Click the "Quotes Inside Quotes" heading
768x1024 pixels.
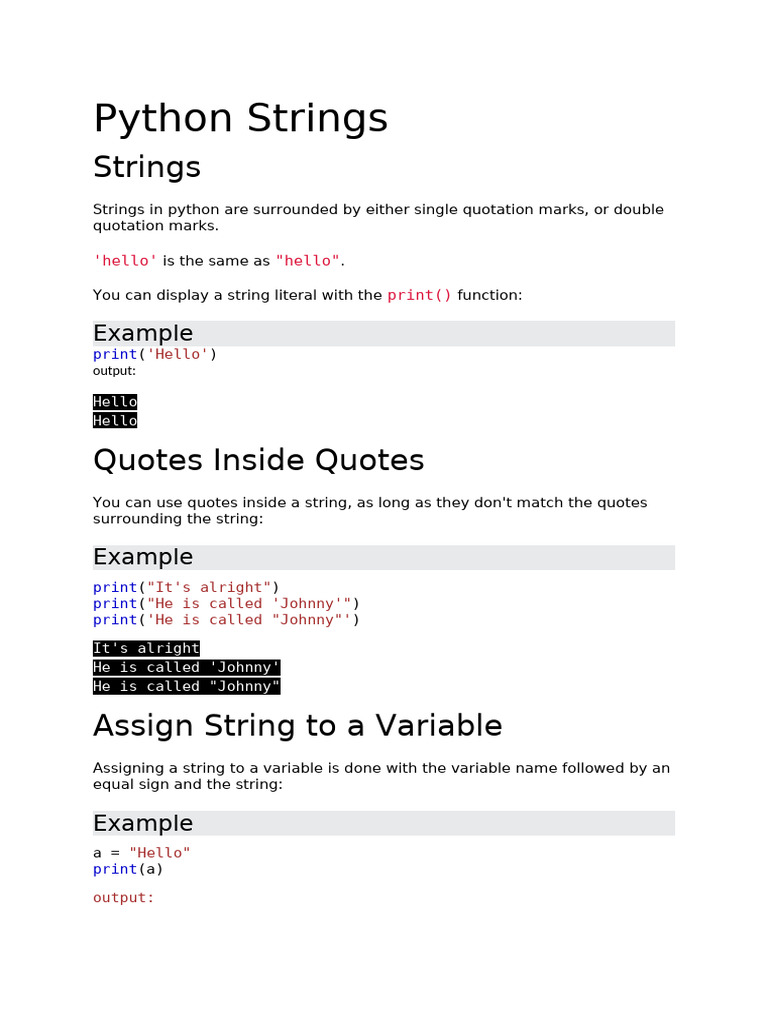258,460
